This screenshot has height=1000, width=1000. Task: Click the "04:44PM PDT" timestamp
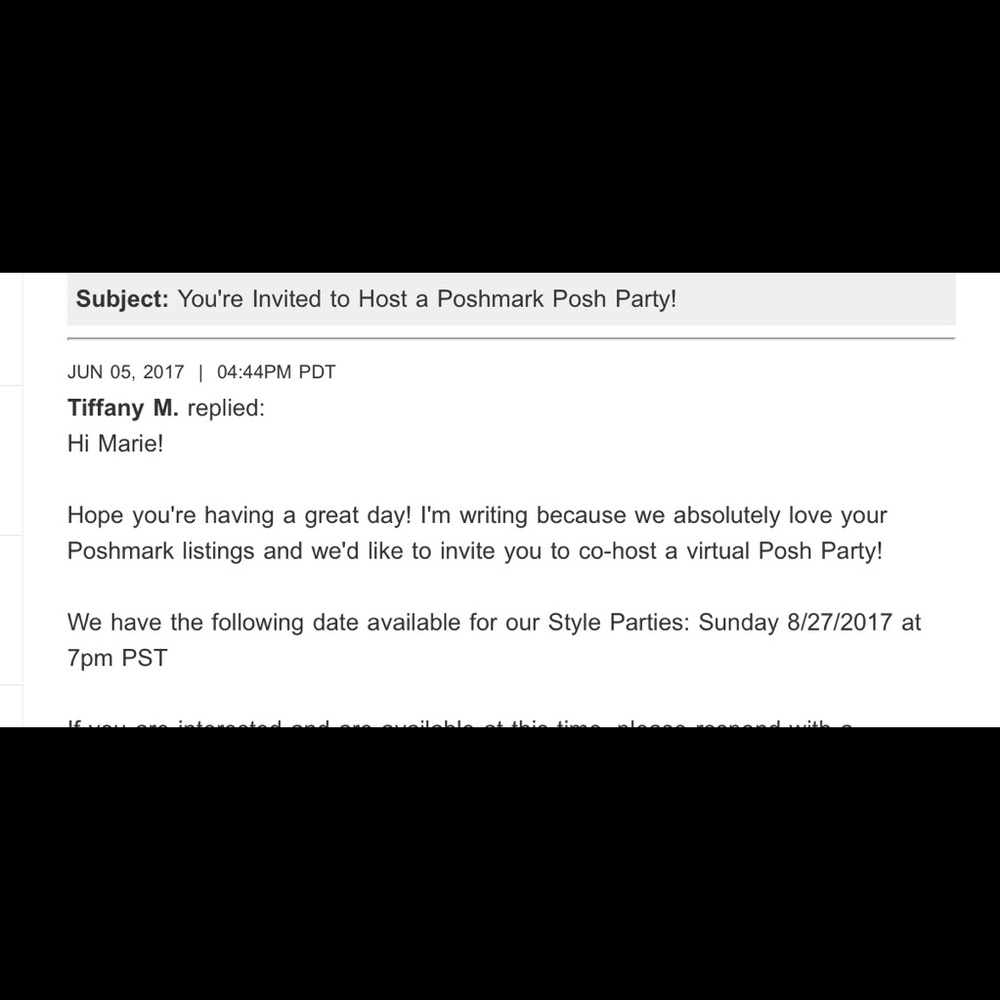(276, 372)
